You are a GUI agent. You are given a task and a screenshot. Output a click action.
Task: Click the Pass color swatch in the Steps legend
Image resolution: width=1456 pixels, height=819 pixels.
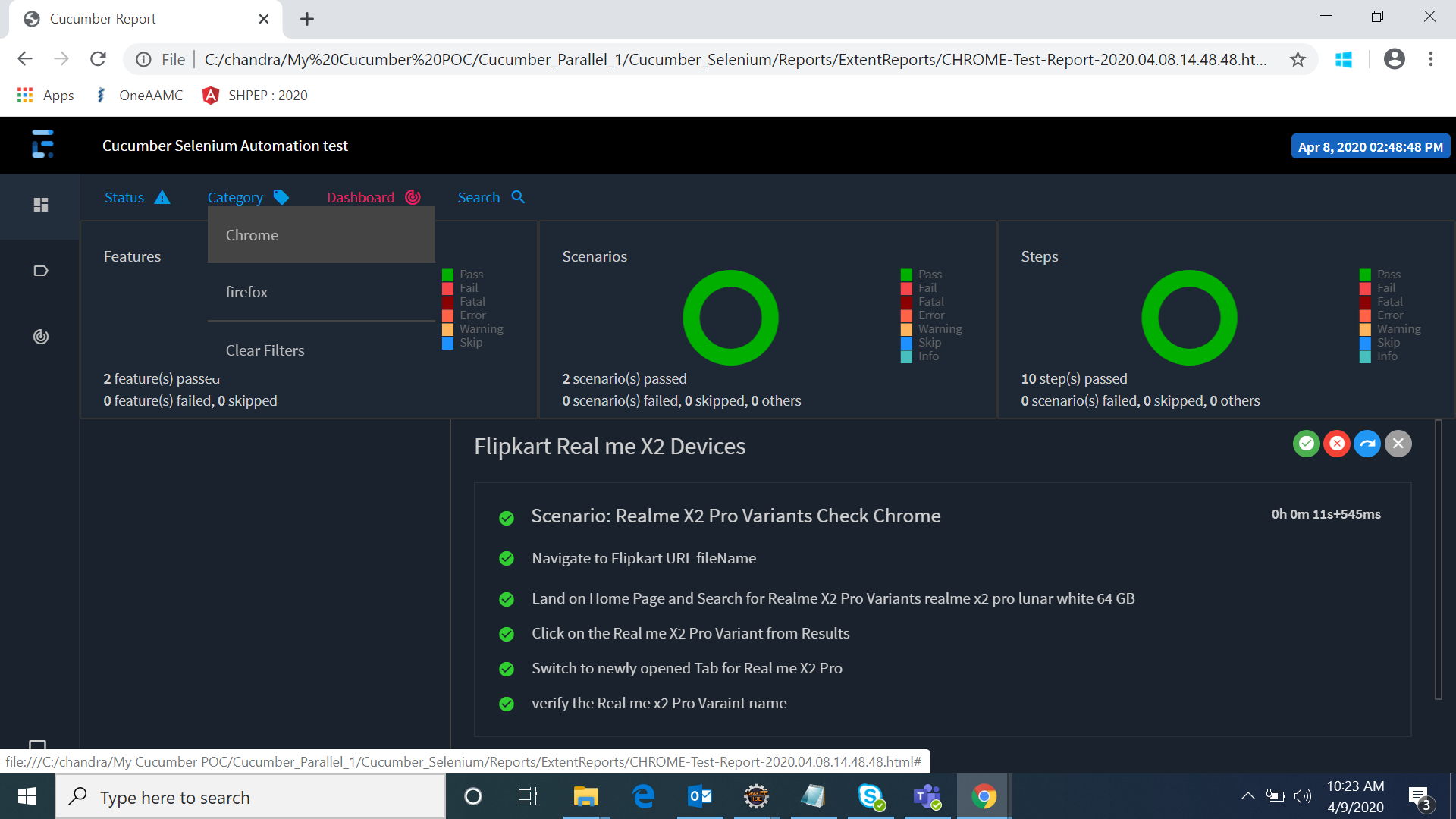click(1365, 274)
